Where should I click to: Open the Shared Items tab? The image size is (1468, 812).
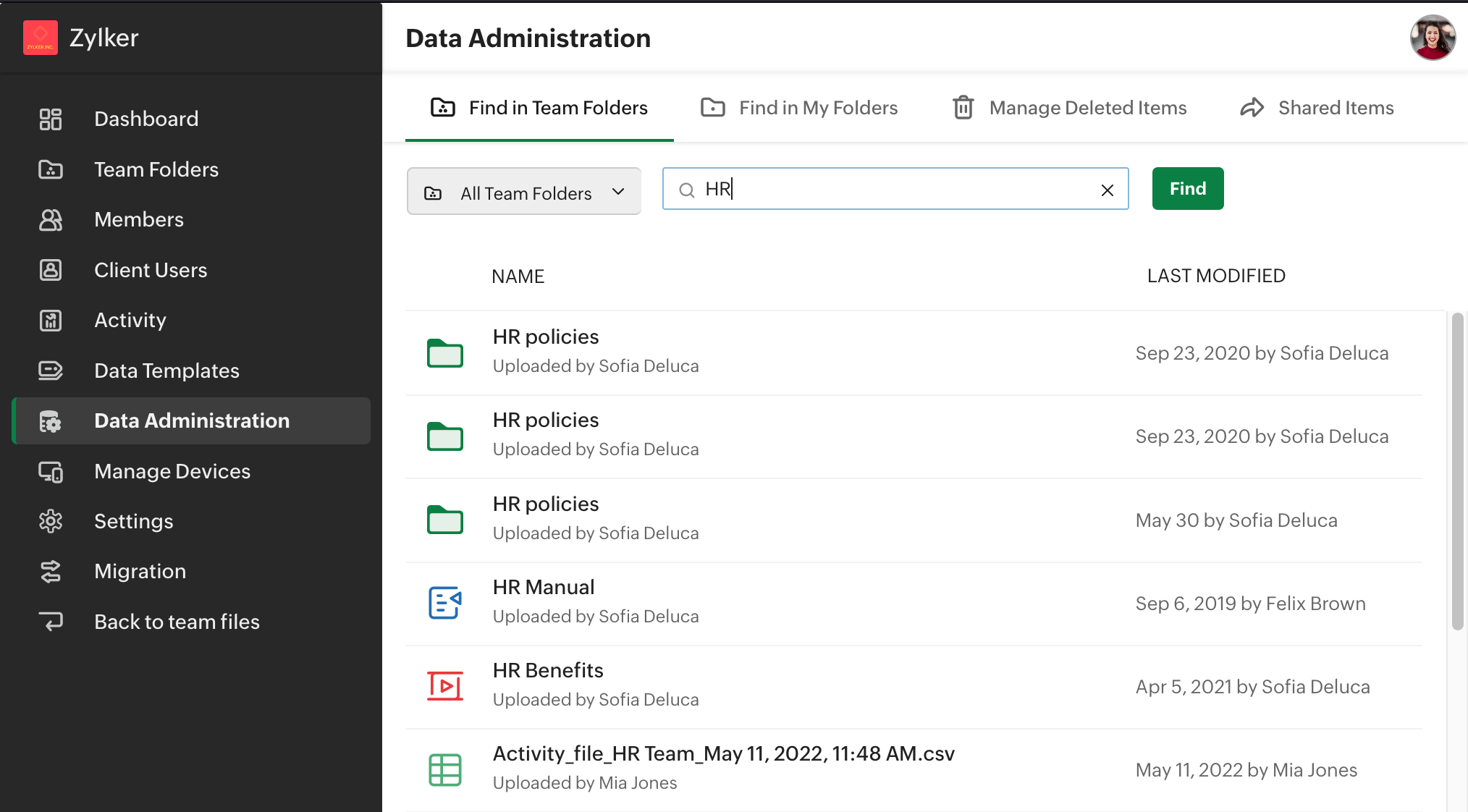[x=1317, y=108]
